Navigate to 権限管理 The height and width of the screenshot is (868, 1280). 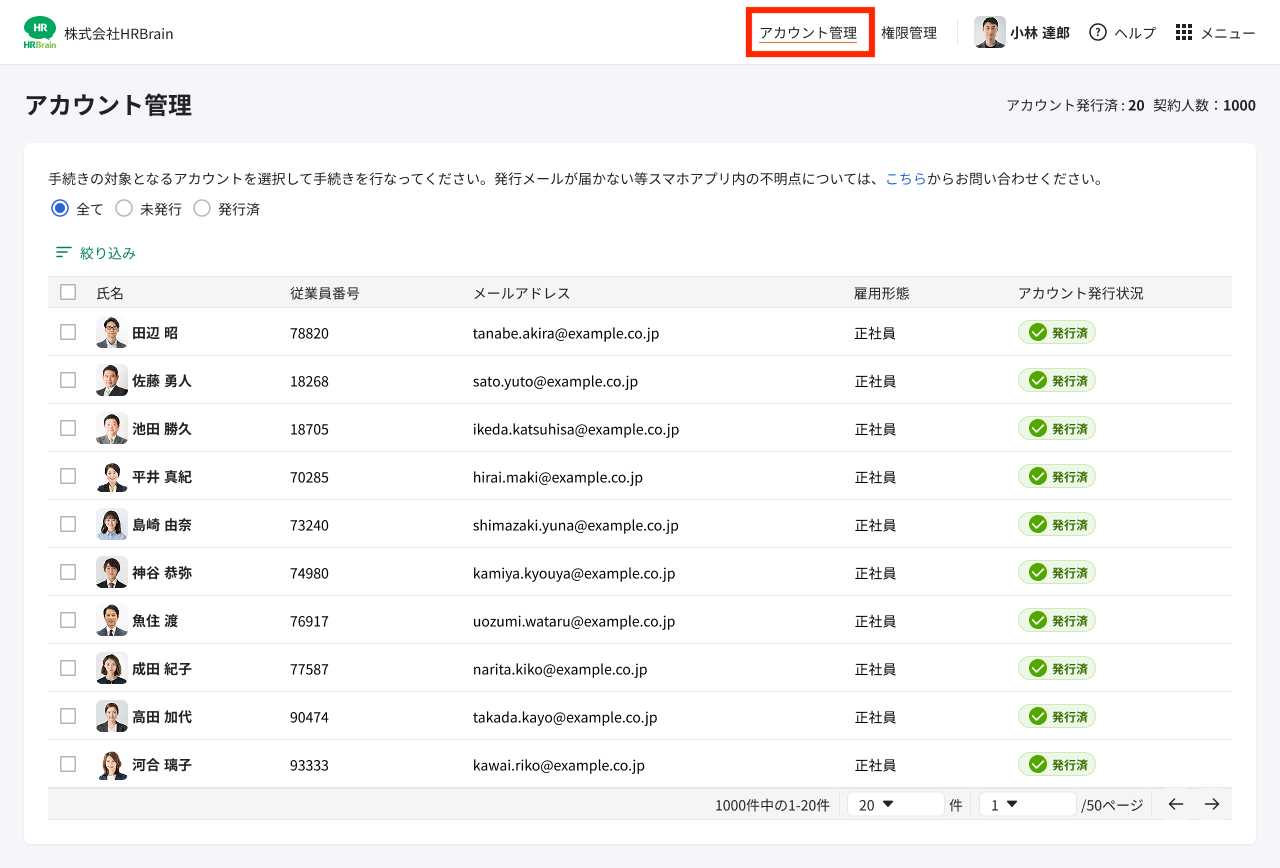tap(909, 32)
